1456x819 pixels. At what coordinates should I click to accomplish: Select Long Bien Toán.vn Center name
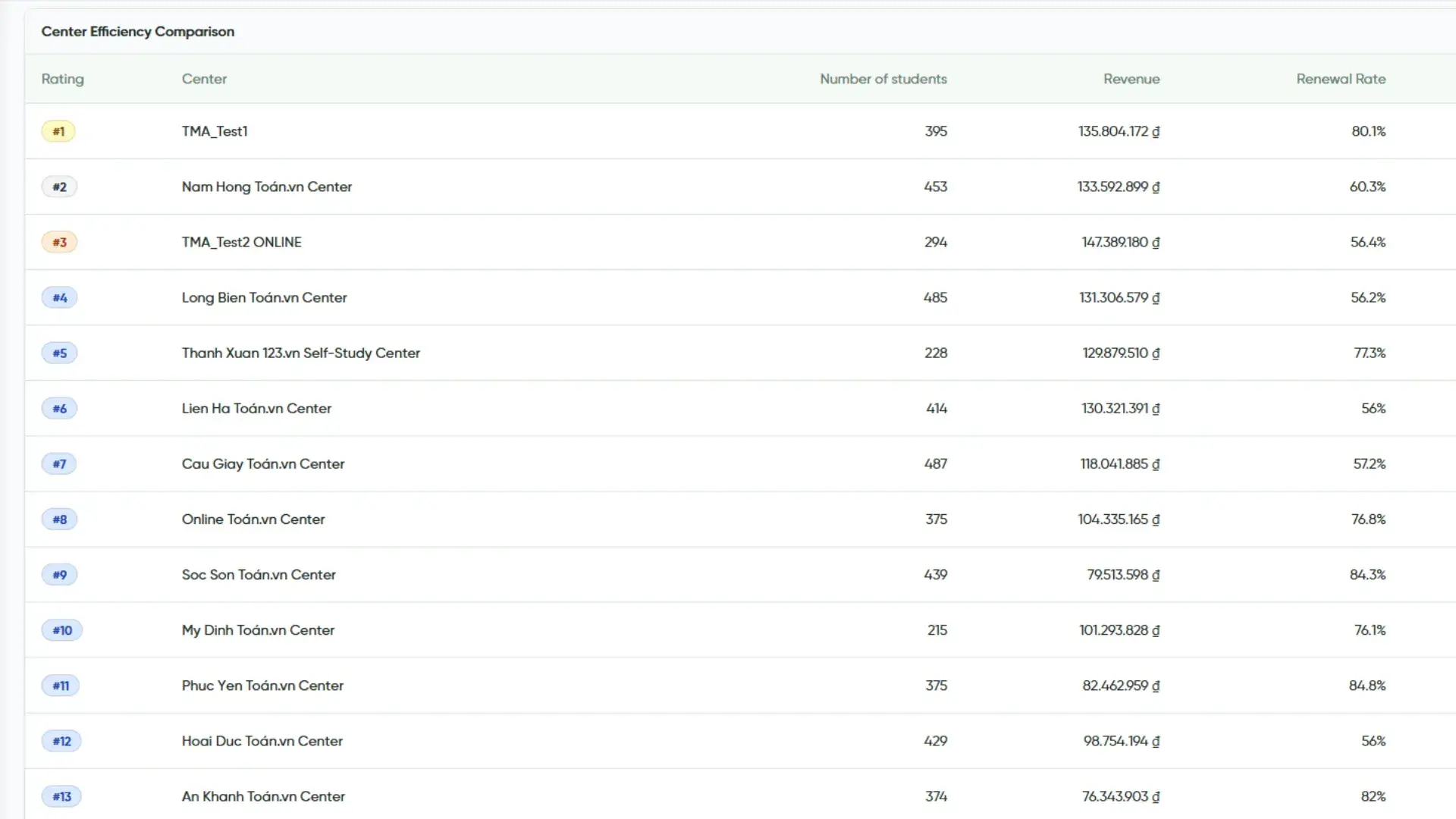click(x=264, y=297)
